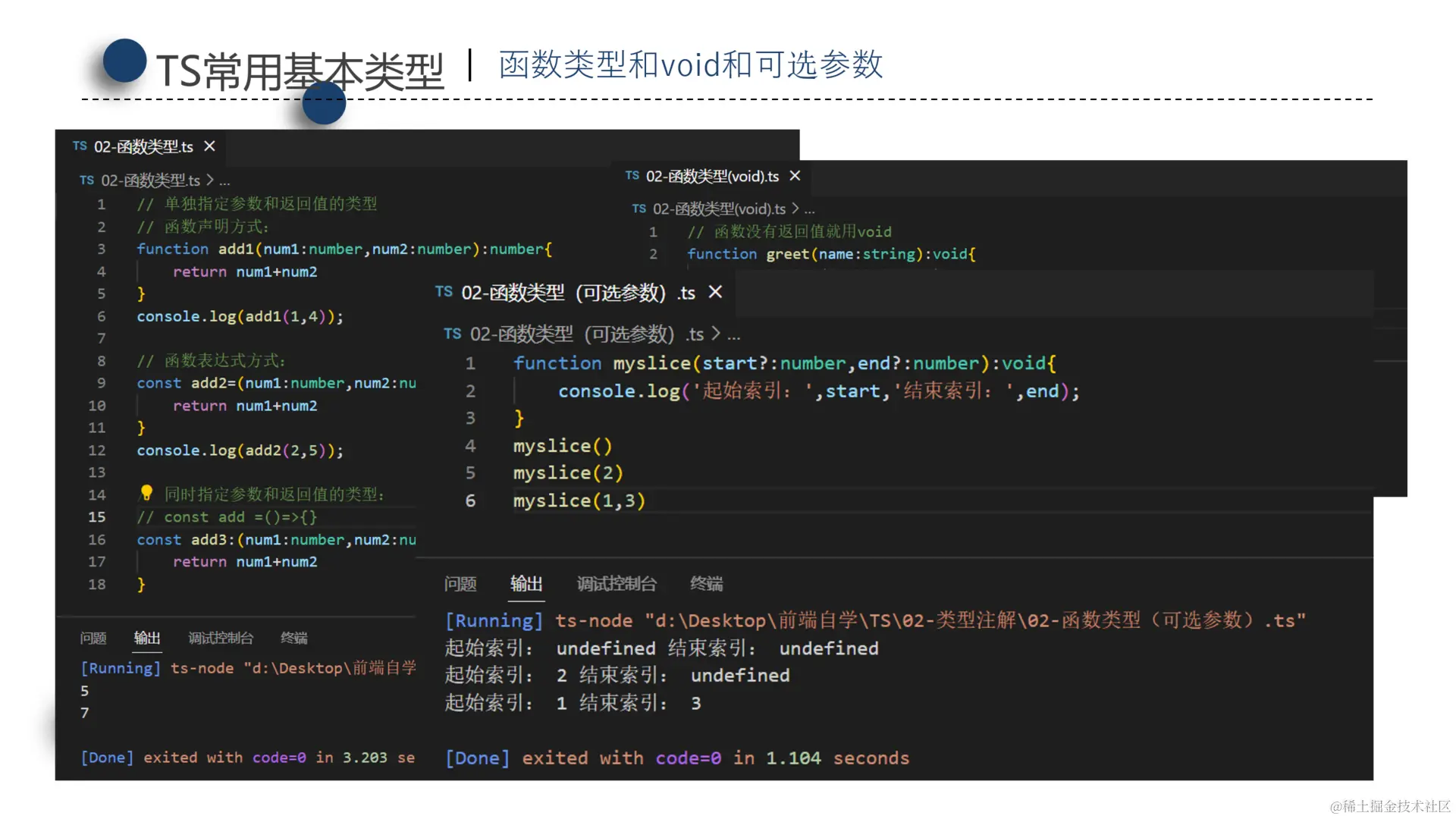This screenshot has width=1456, height=819.
Task: Expand the breadcrumb chevron after 02-函数类型.ts
Action: click(211, 180)
